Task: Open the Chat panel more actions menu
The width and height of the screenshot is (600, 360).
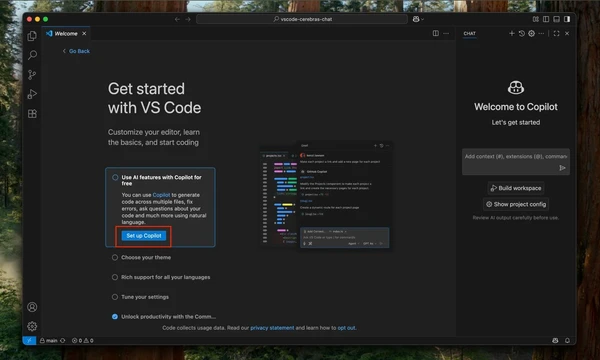Action: pyautogui.click(x=541, y=33)
